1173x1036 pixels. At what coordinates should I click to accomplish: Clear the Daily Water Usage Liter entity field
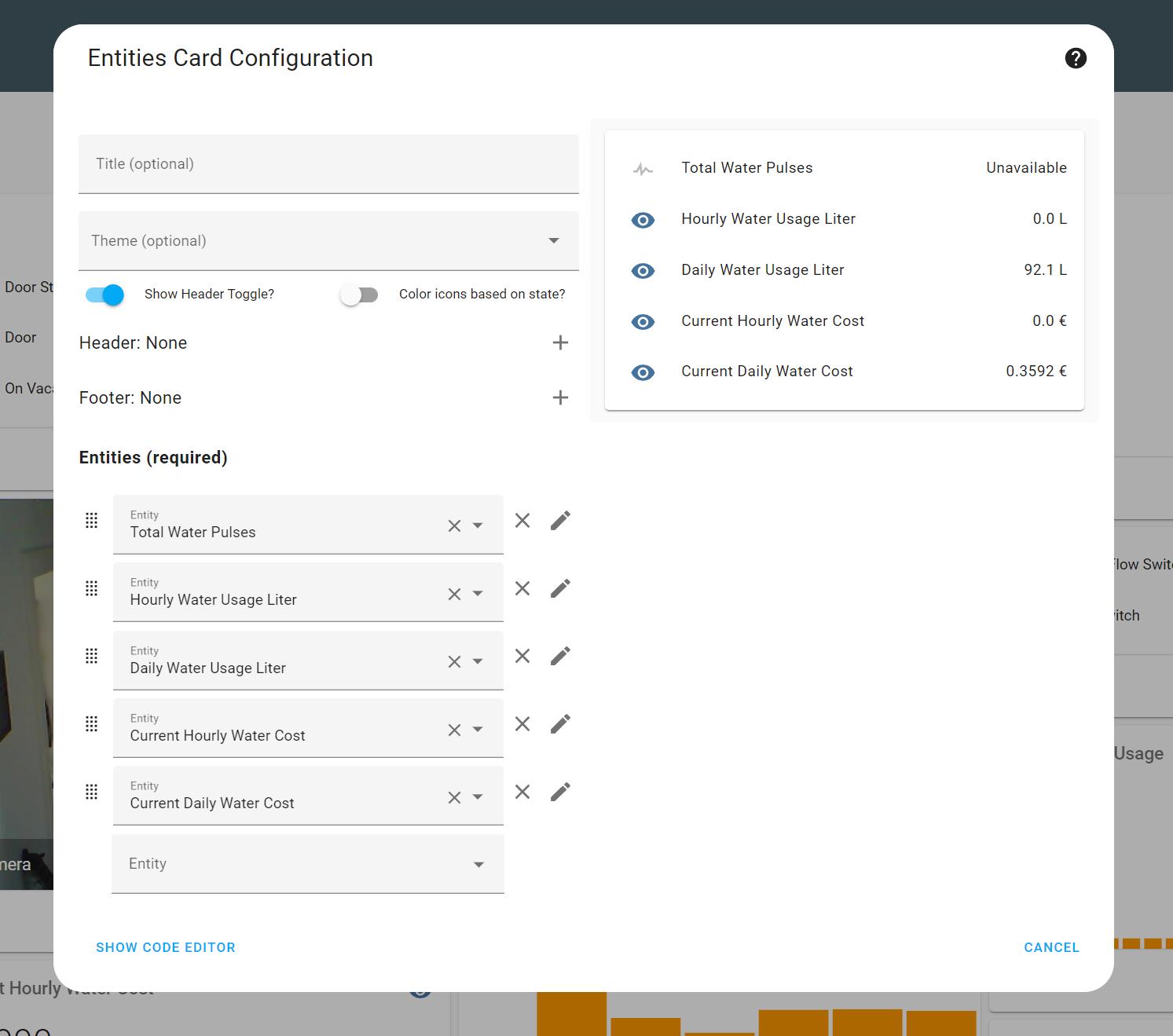454,662
